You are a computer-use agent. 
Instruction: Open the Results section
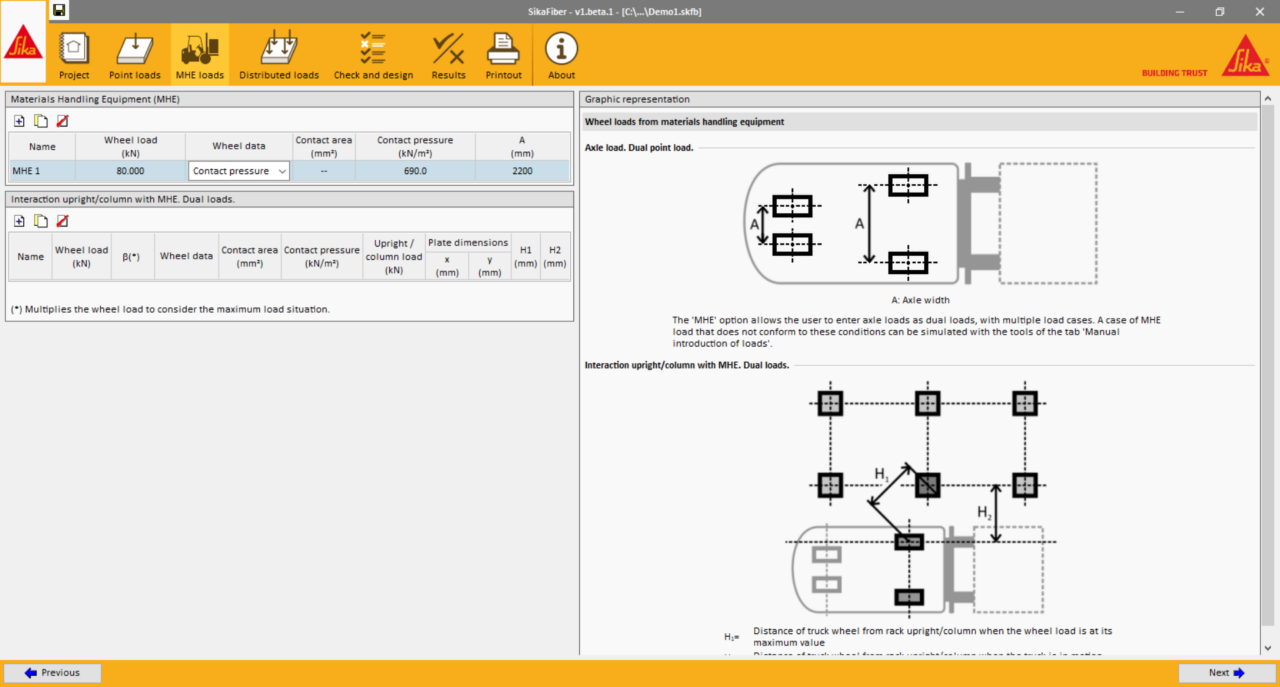click(448, 55)
